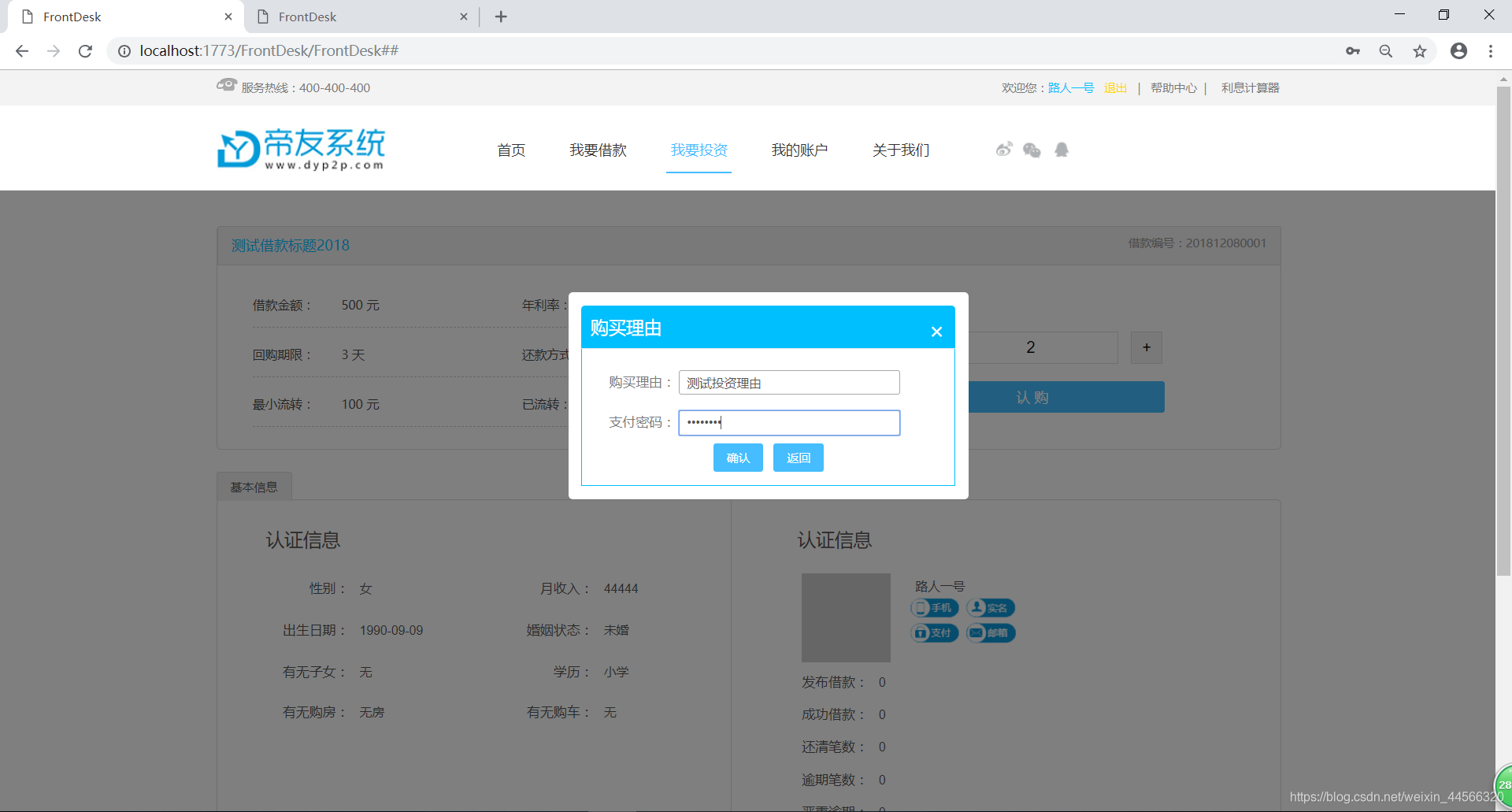Click 最小流转 value 100 元
The width and height of the screenshot is (1512, 812).
coord(360,405)
